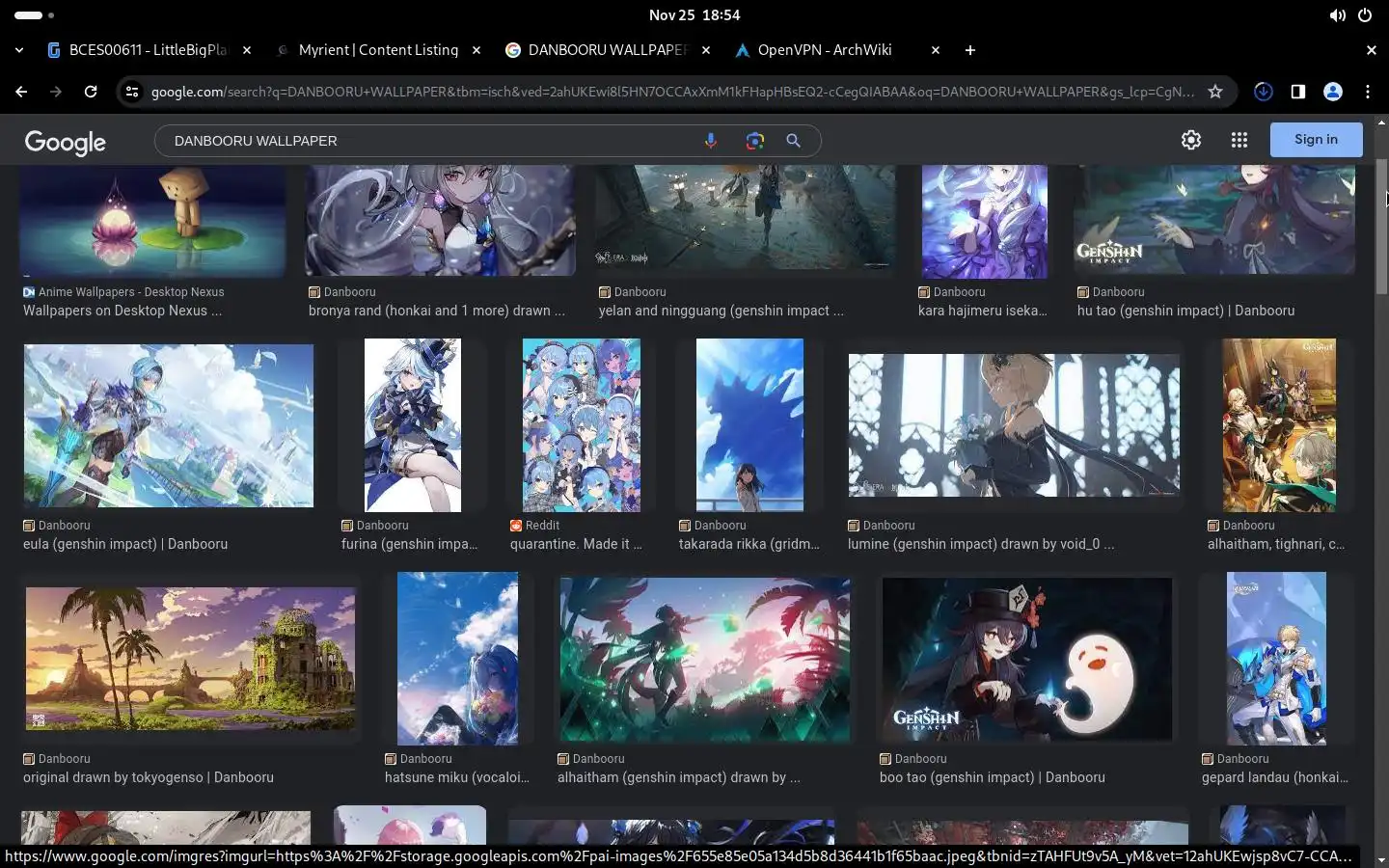This screenshot has width=1389, height=868.
Task: Open Reddit quarantine collage thumbnail
Action: (x=582, y=425)
